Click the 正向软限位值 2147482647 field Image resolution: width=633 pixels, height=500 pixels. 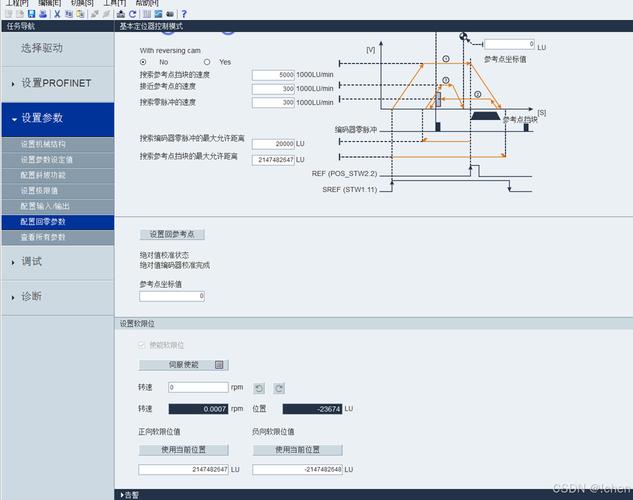(184, 470)
